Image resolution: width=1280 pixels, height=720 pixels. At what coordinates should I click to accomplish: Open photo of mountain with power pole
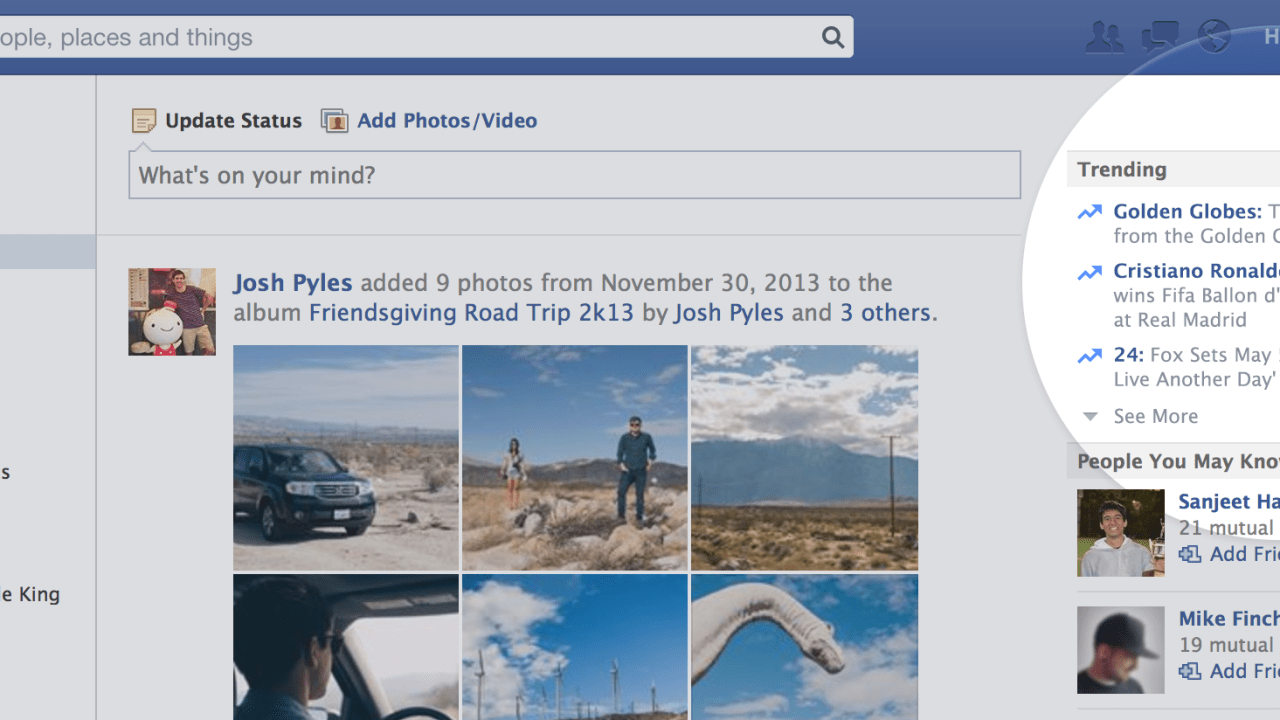coord(804,458)
